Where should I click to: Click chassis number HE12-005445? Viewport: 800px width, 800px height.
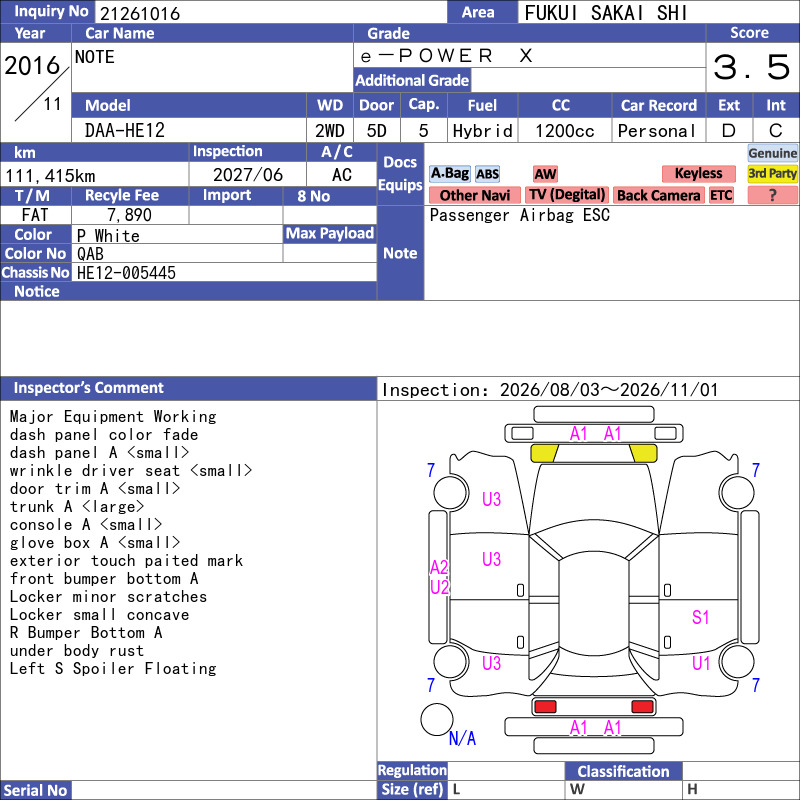coord(126,273)
